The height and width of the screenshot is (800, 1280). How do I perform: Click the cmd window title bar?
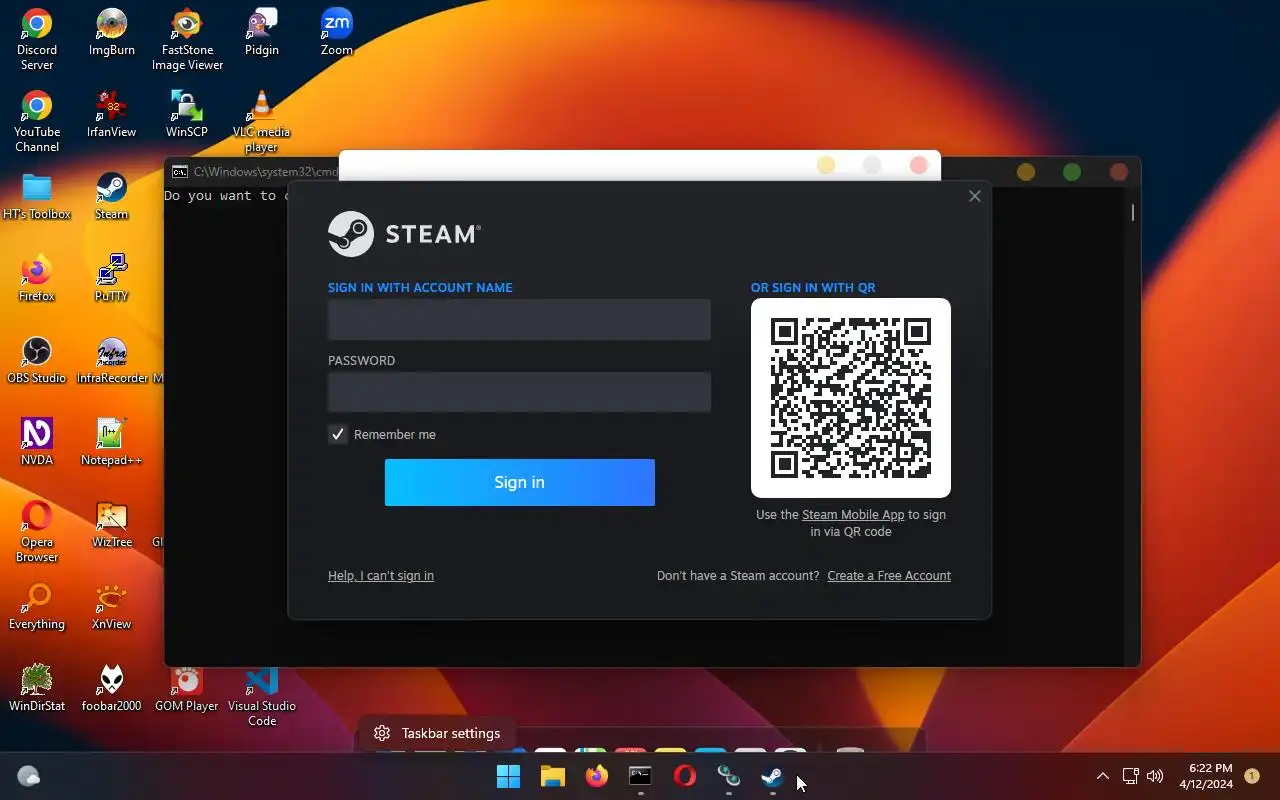[652, 172]
